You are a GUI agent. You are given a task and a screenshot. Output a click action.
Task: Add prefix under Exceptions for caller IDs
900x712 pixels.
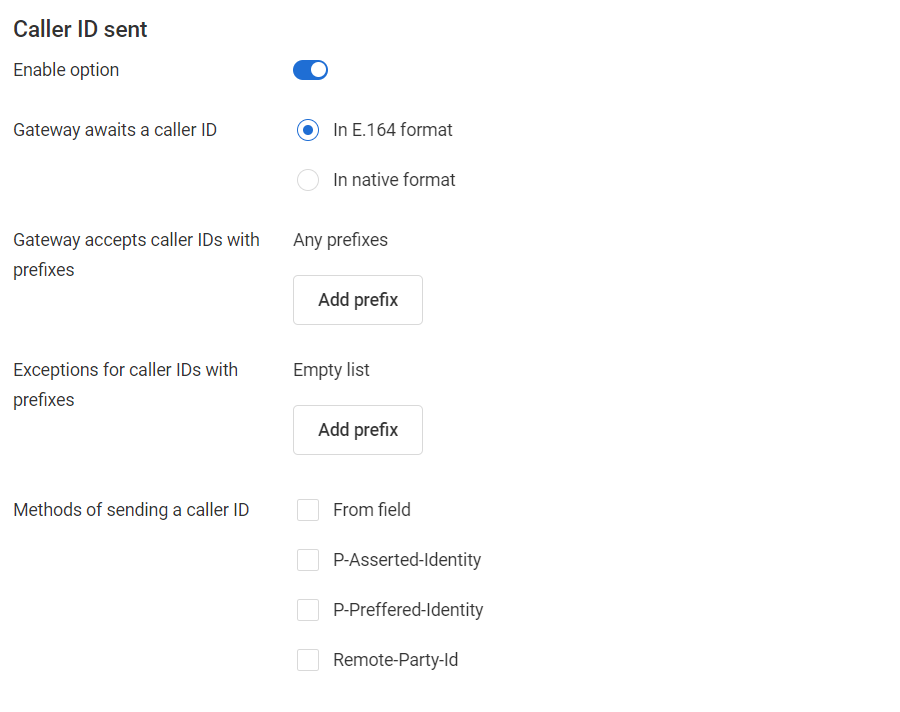tap(358, 430)
